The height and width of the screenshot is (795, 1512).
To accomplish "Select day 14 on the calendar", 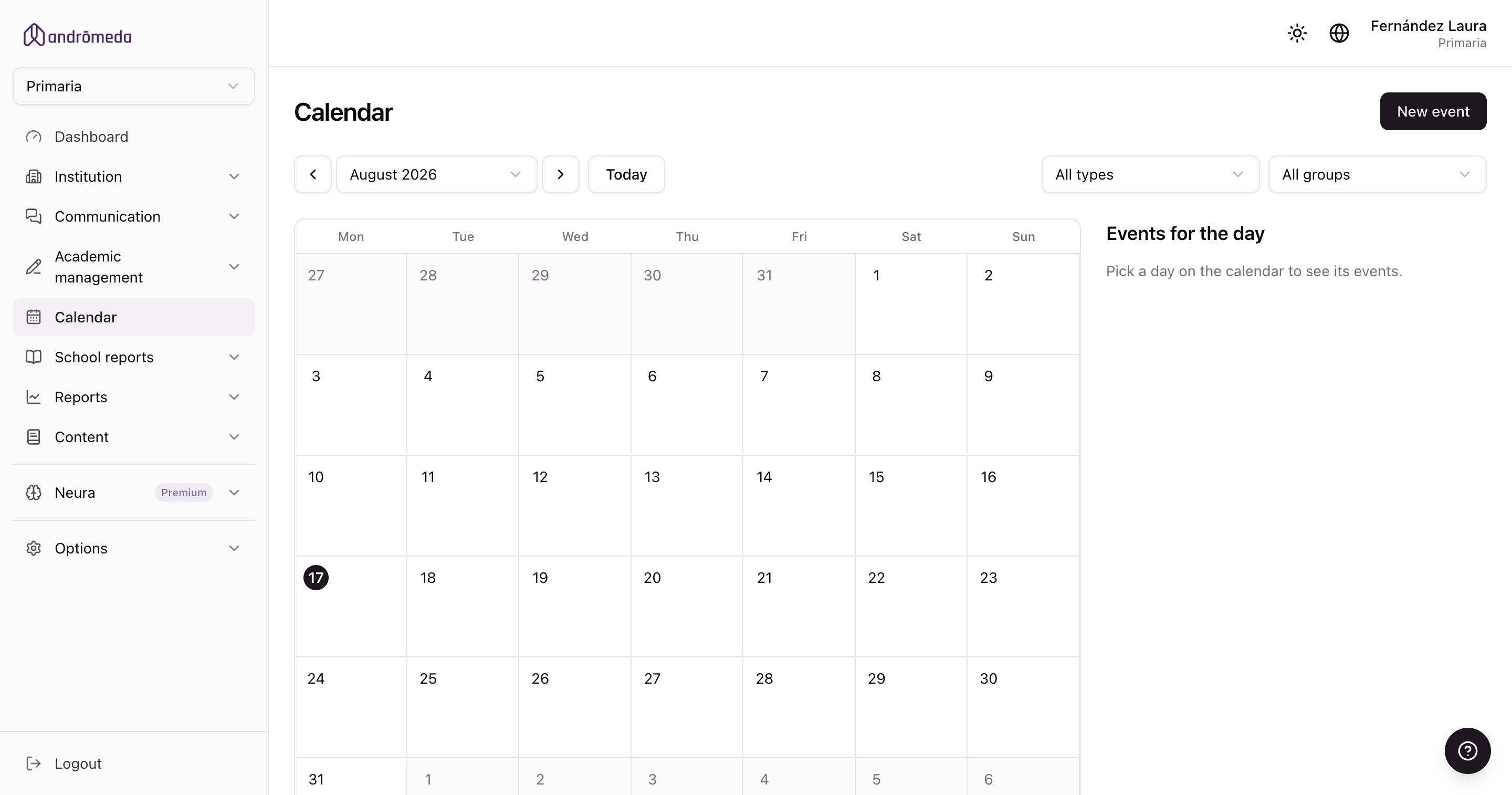I will (x=799, y=506).
